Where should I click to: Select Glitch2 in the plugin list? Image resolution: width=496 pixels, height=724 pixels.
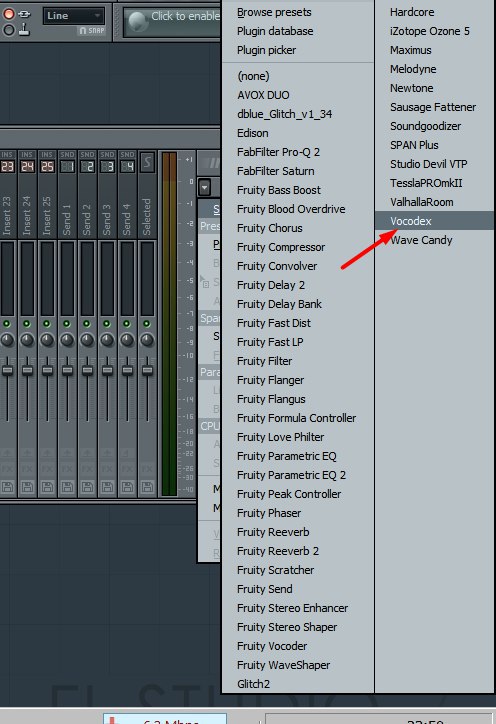(297, 684)
